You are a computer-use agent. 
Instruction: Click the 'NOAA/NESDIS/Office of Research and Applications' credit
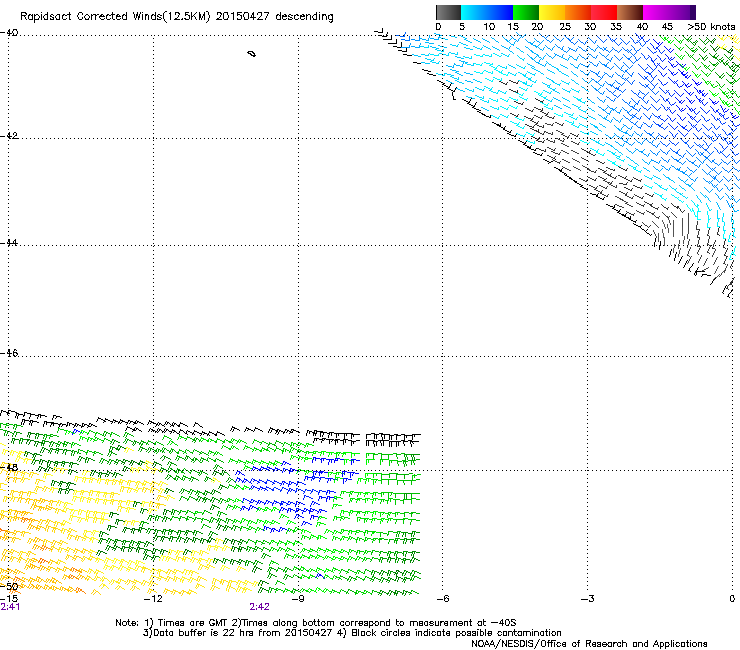tap(589, 644)
